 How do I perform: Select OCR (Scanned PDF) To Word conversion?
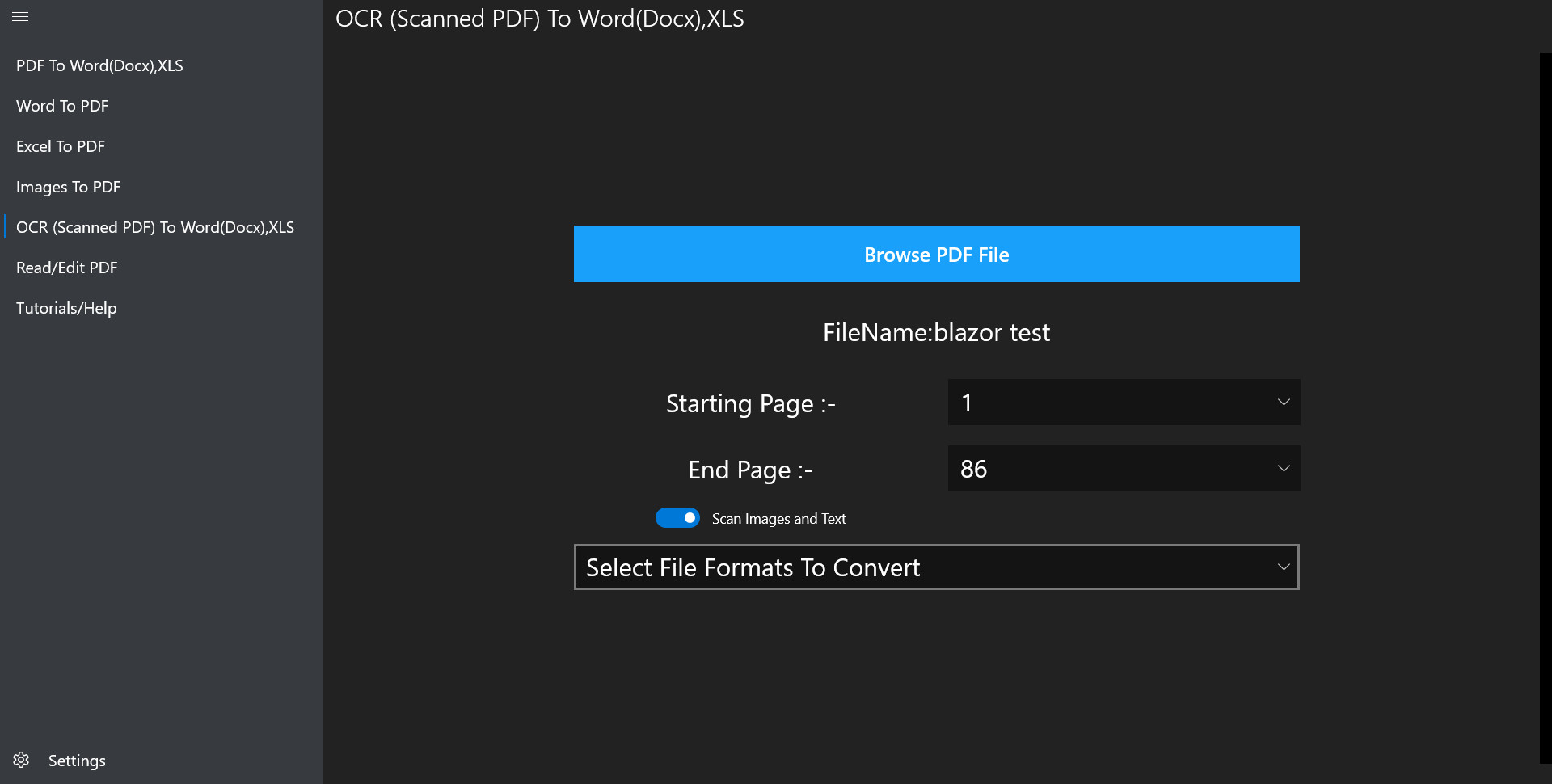point(155,227)
